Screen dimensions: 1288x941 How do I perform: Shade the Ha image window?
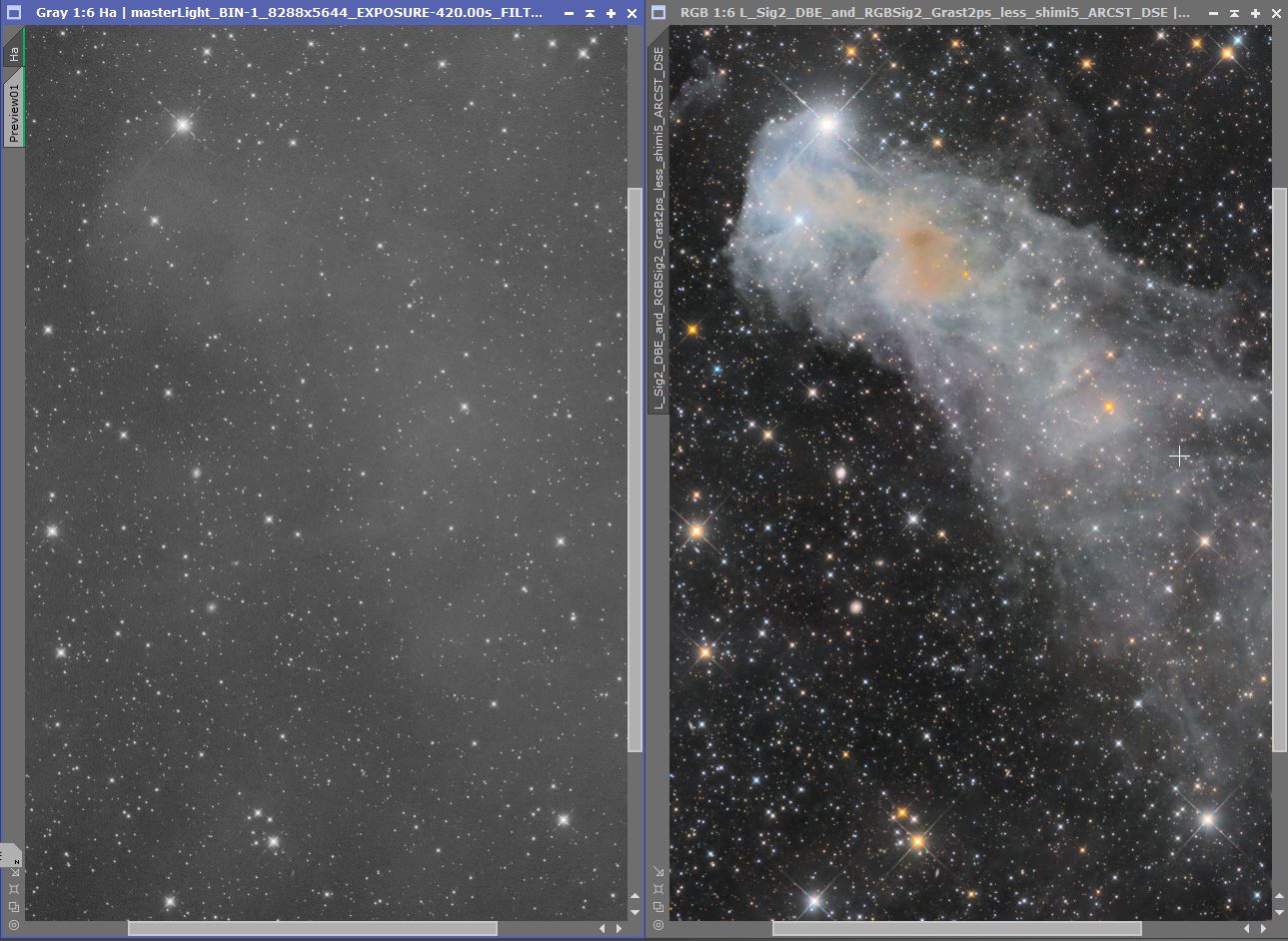(x=590, y=13)
